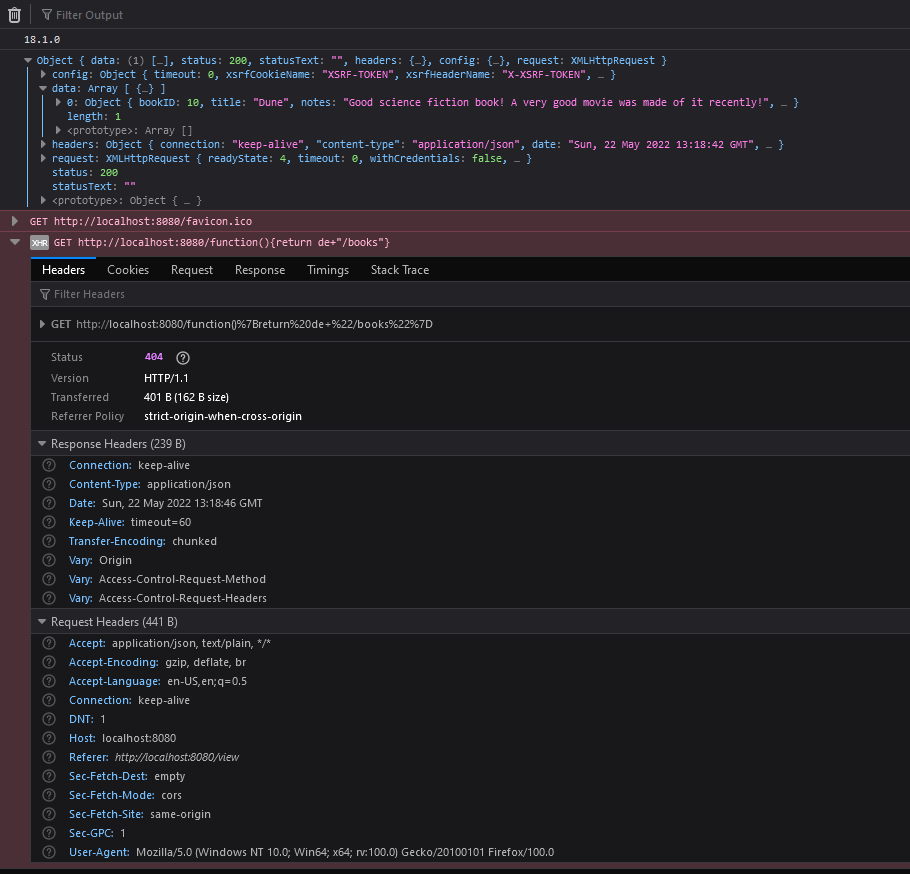This screenshot has width=910, height=874.
Task: Collapse the Response Headers section
Action: 42,443
